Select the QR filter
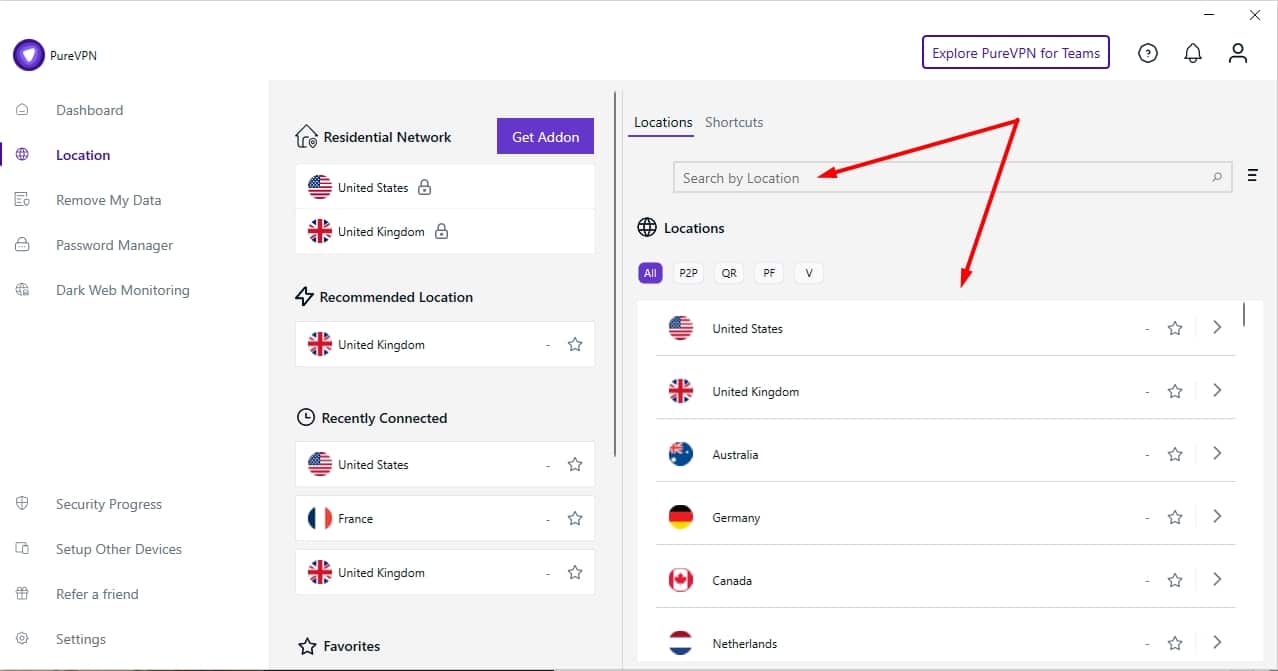Screen dimensions: 1278x671 coord(730,273)
